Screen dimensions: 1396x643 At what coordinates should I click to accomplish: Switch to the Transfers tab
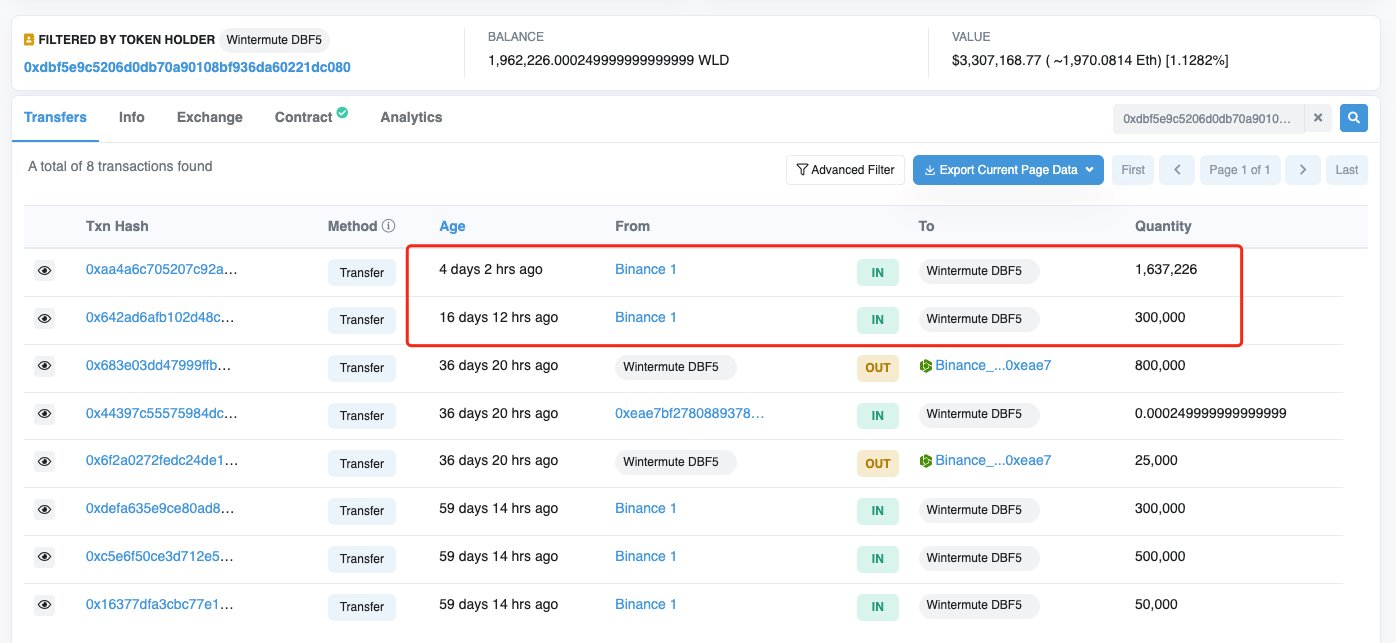[55, 117]
